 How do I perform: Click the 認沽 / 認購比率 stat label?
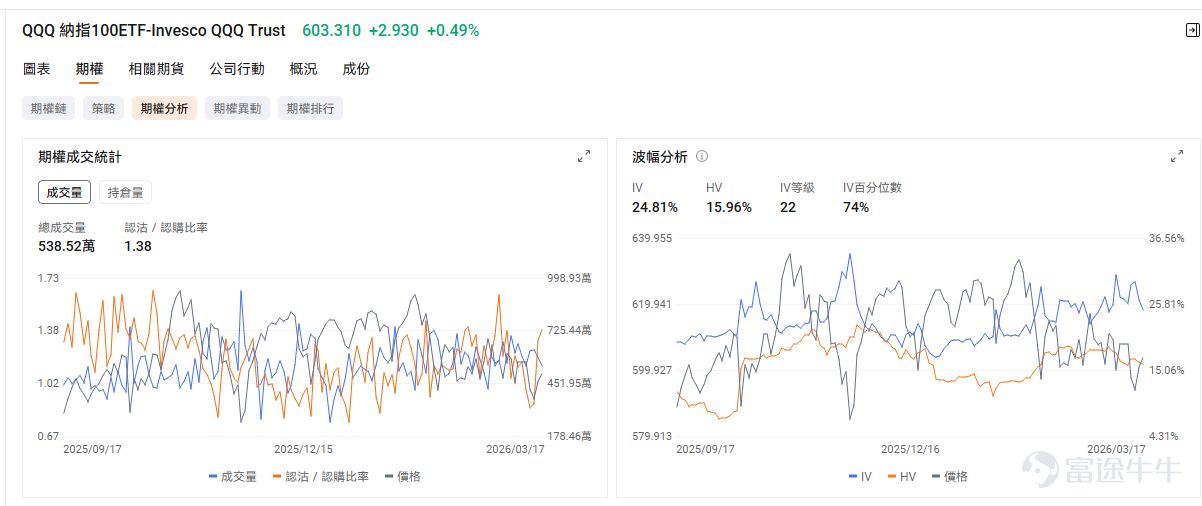pyautogui.click(x=166, y=227)
